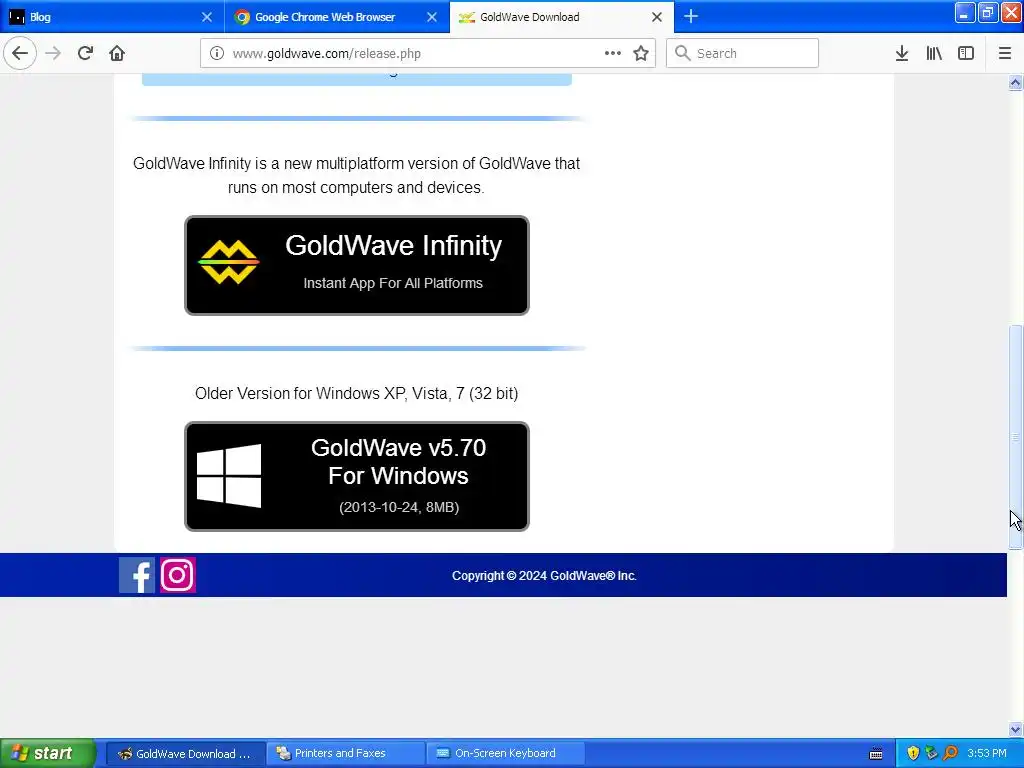Open the browser home page
Screen dimensions: 1024x768
(117, 53)
